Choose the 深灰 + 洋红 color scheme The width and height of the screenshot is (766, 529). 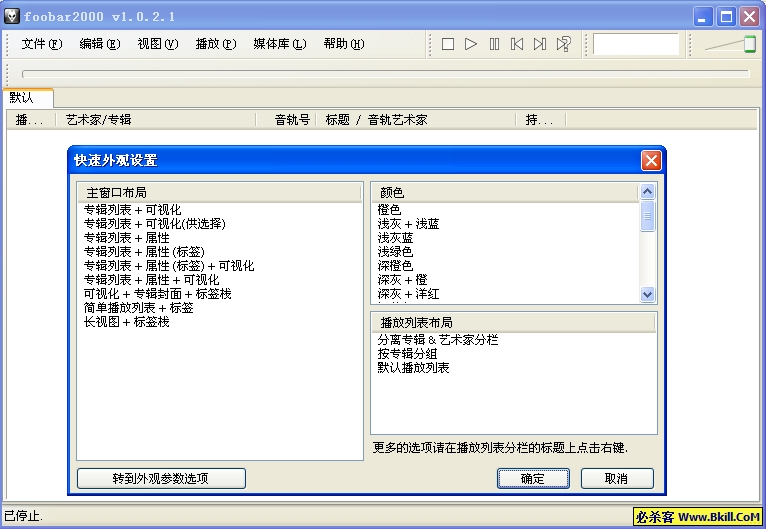408,294
